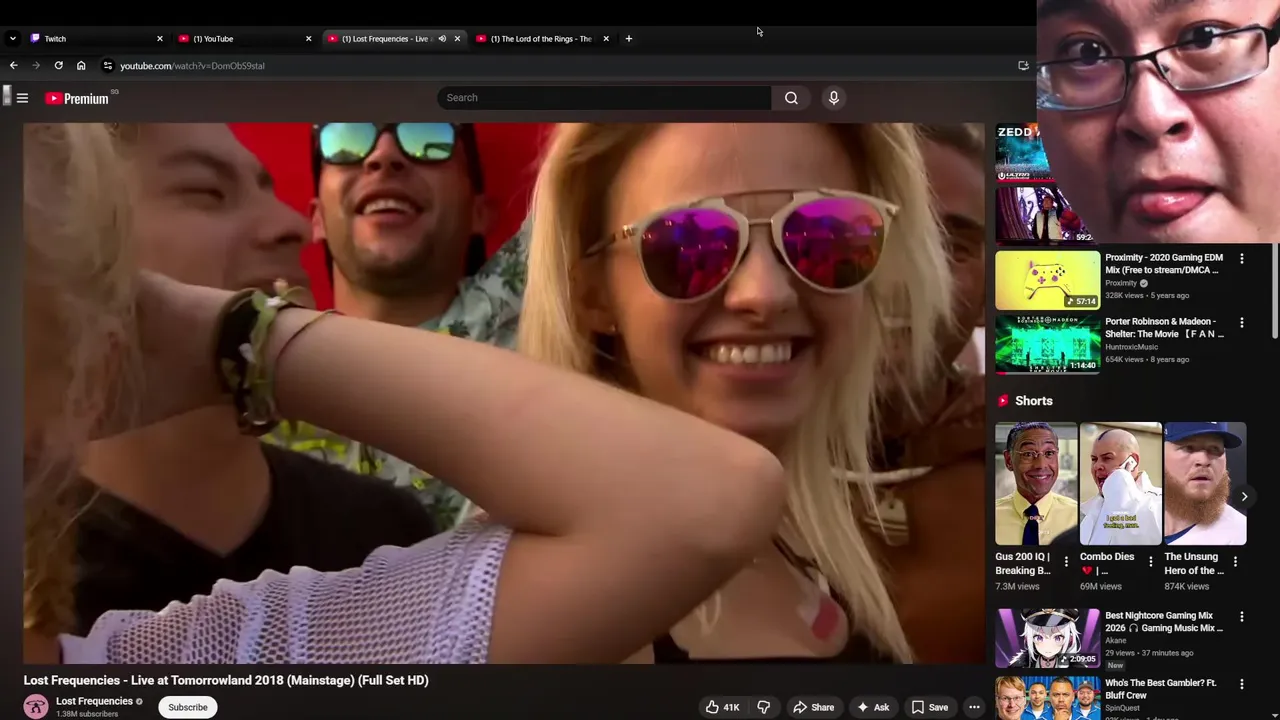1280x720 pixels.
Task: Share the video
Action: (813, 707)
